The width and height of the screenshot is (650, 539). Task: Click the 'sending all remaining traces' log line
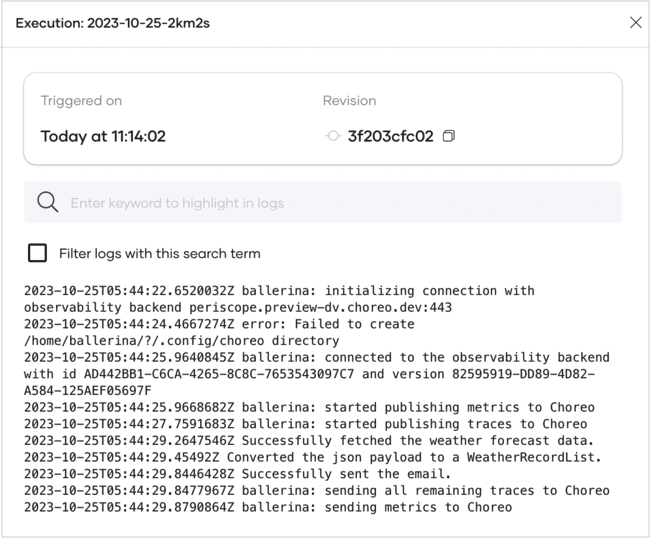point(316,491)
